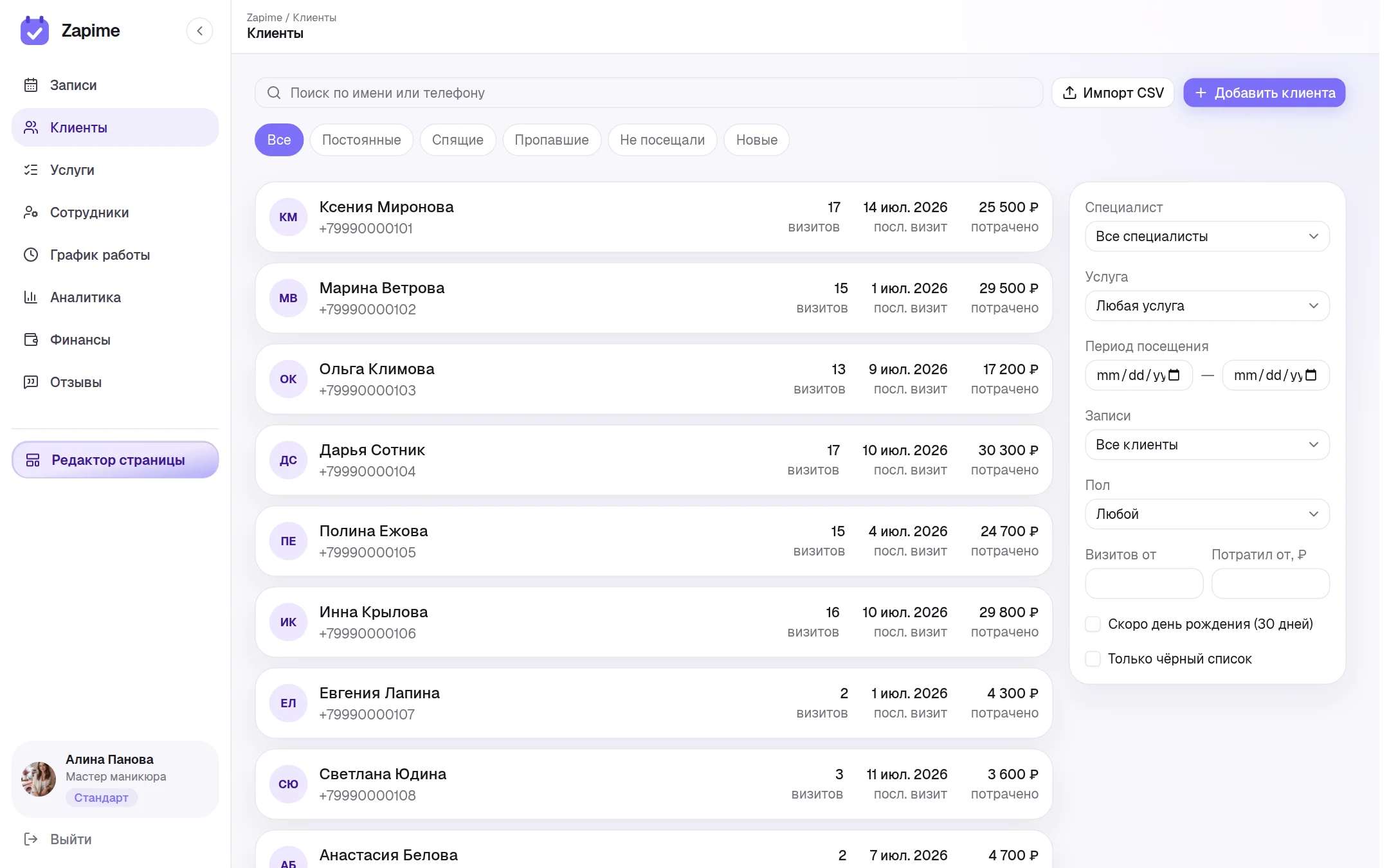Tick the Только чёрный список checkbox
This screenshot has width=1389, height=868.
click(x=1093, y=658)
